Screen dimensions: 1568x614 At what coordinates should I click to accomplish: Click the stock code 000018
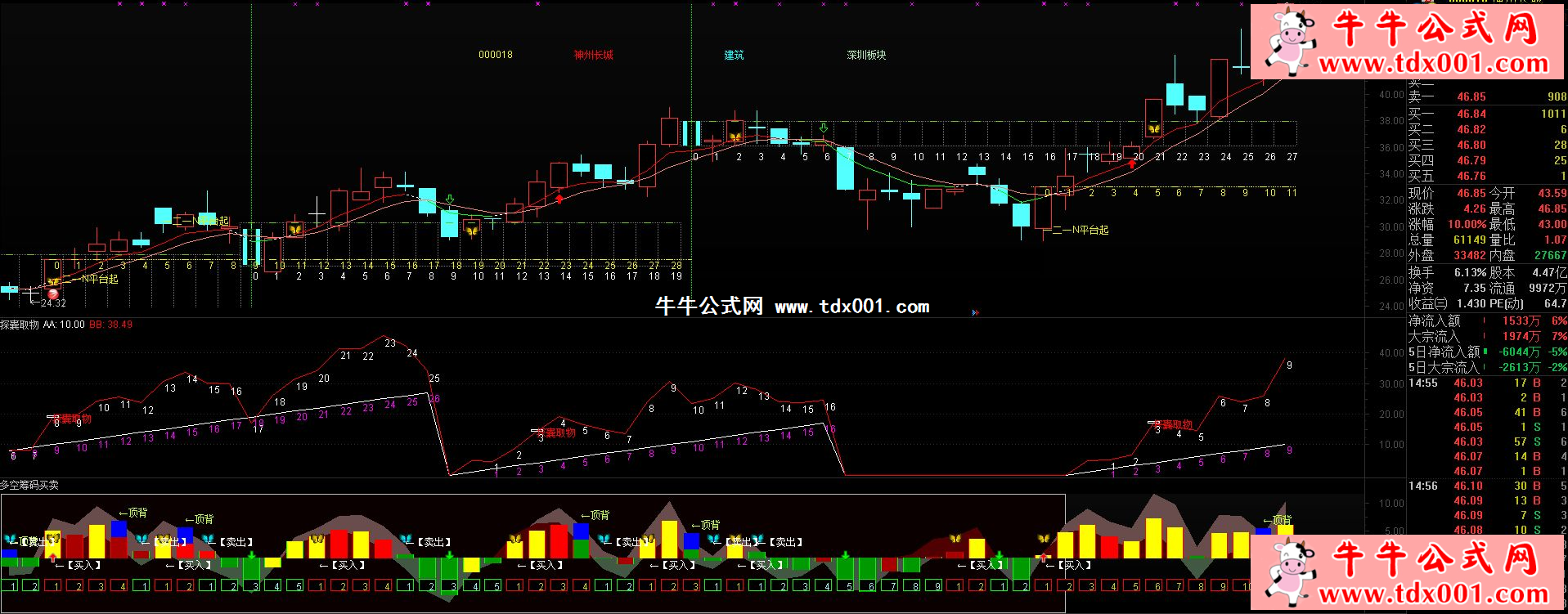coord(496,55)
